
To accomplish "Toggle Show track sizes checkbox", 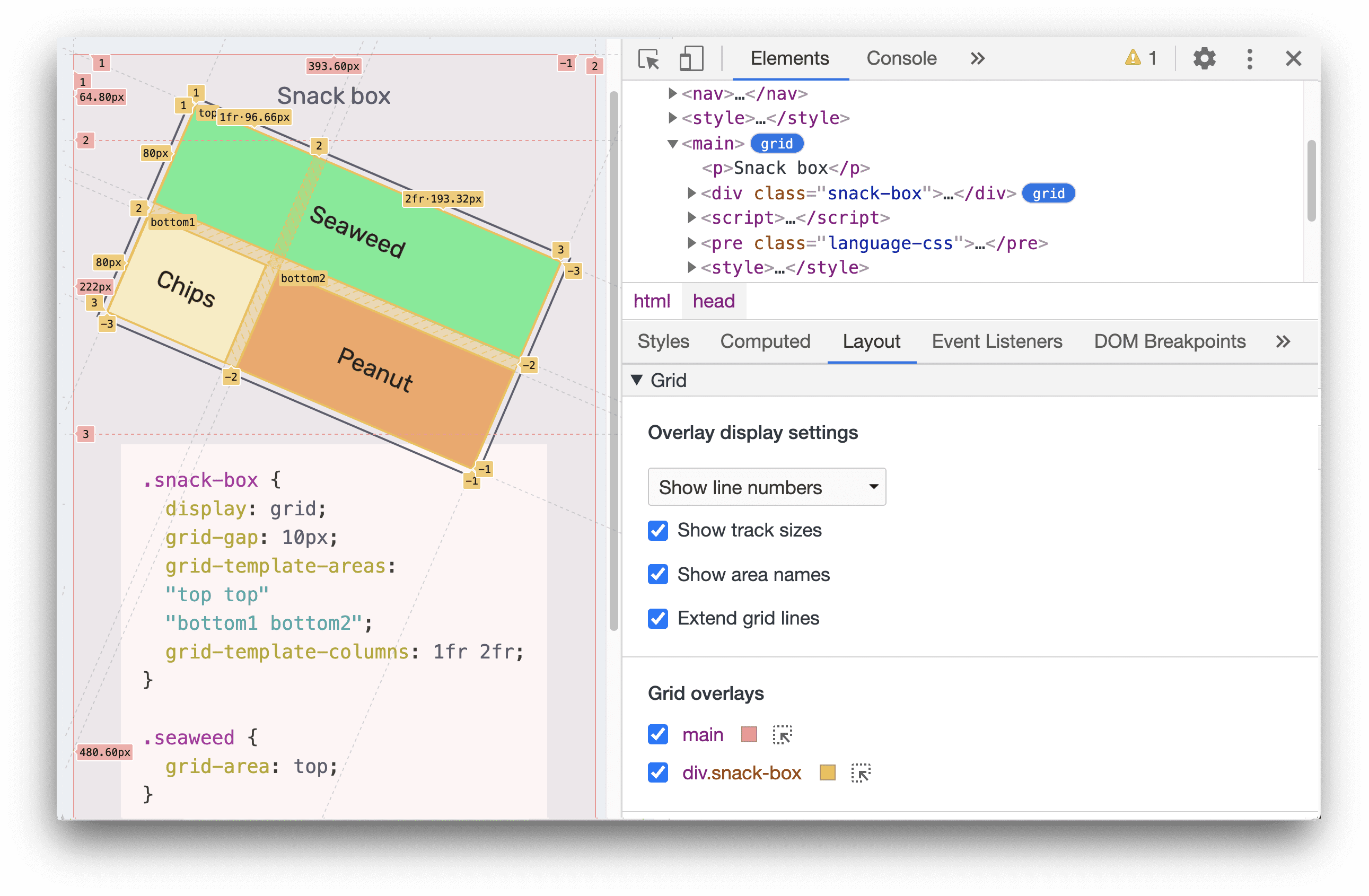I will tap(658, 530).
